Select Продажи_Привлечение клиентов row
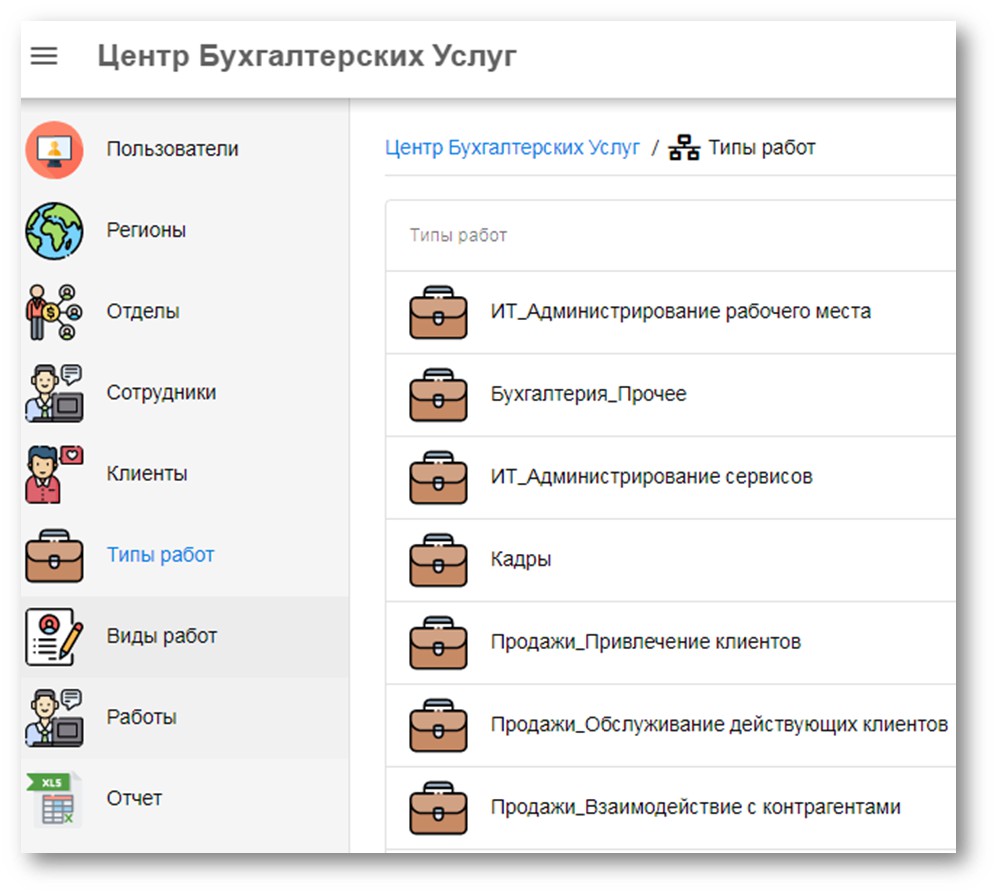998x895 pixels. pos(670,642)
